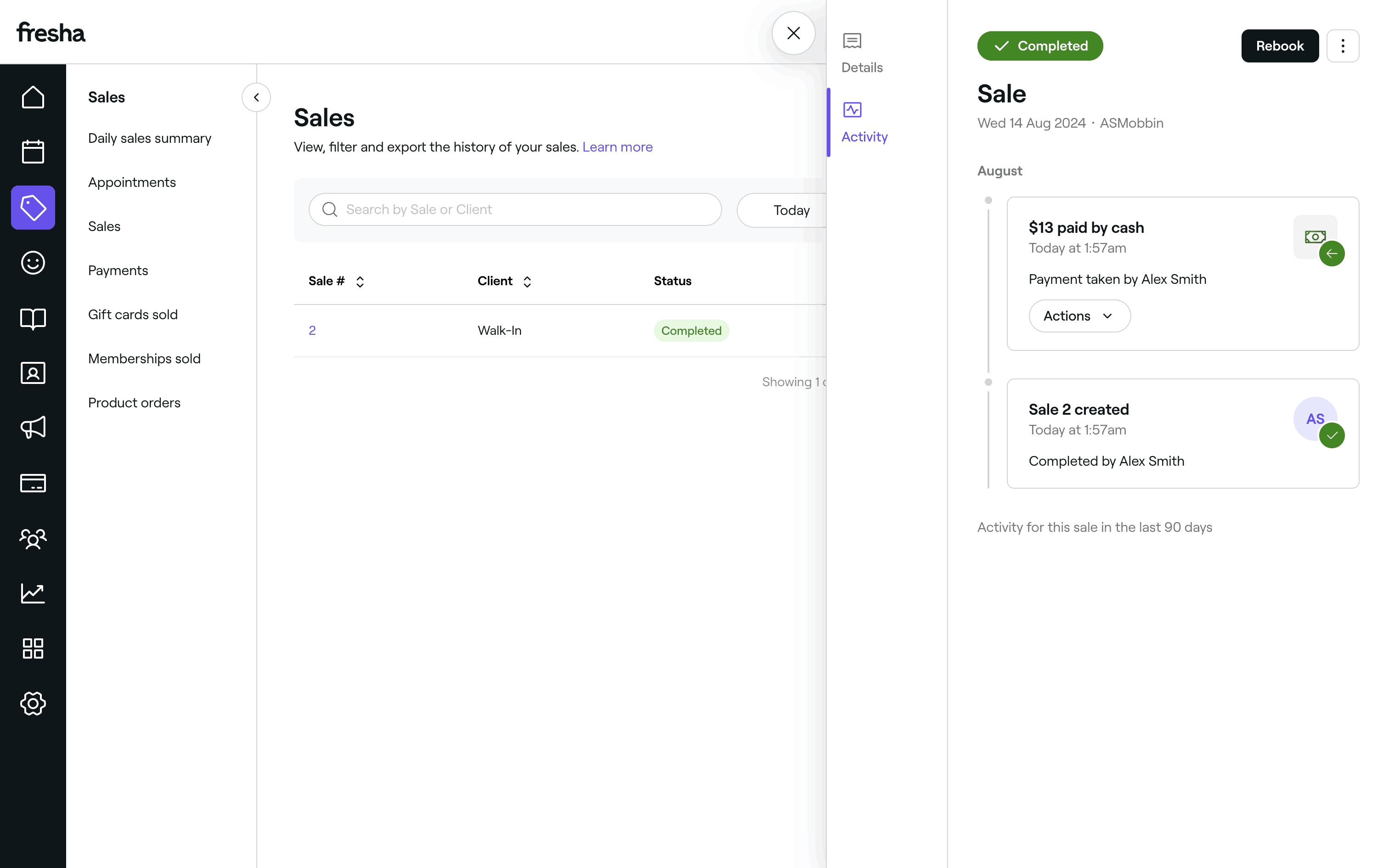Open the Reports chart icon
1389x868 pixels.
[33, 593]
